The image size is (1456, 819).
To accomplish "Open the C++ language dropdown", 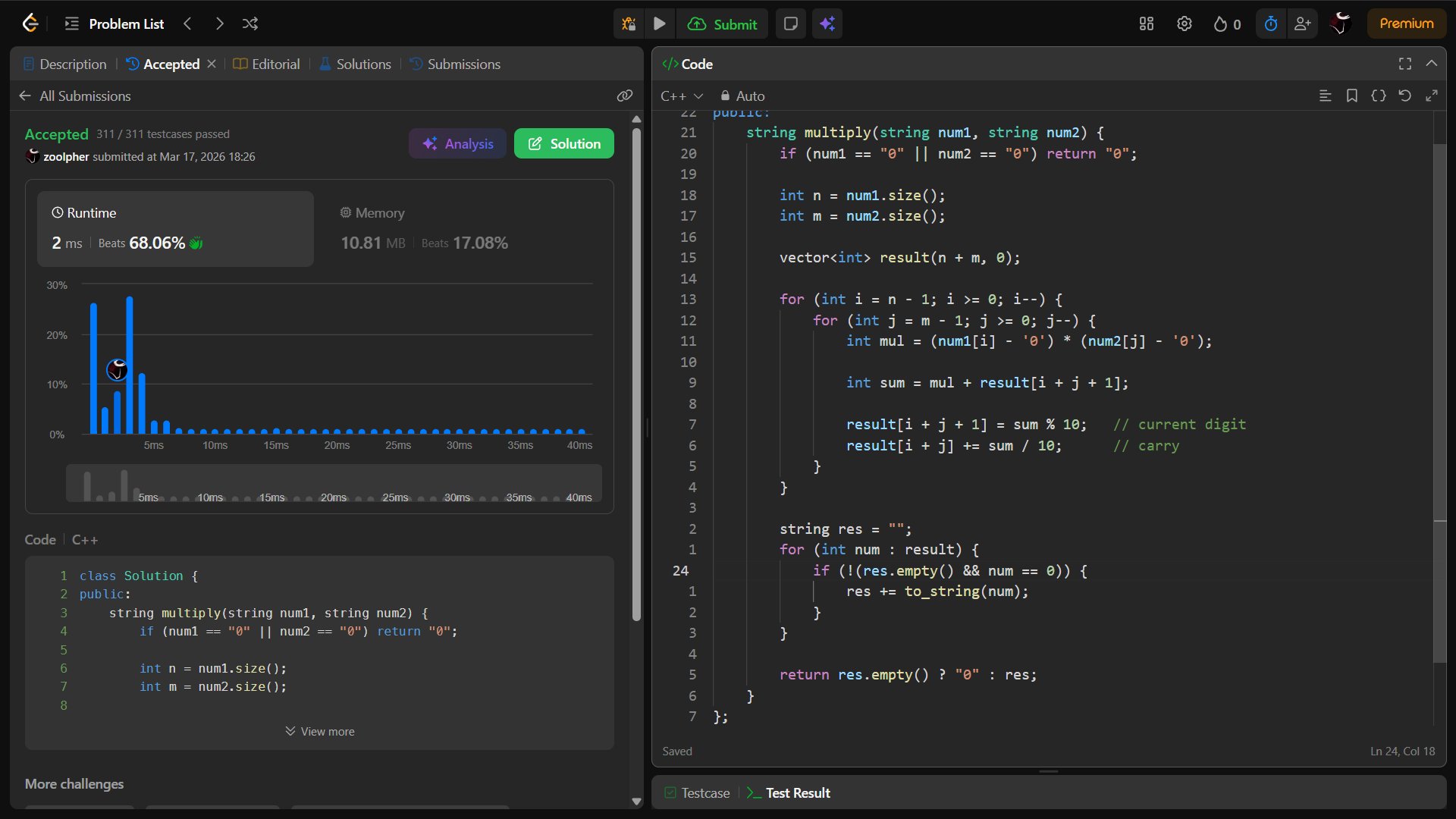I will pos(682,96).
